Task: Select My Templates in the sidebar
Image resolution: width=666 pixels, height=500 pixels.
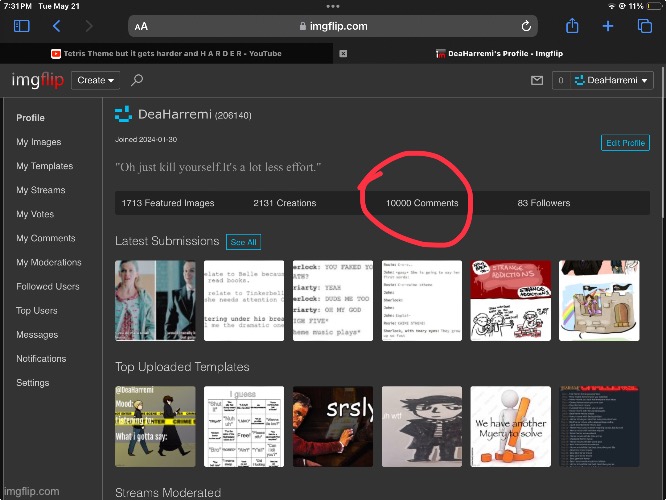Action: [44, 166]
